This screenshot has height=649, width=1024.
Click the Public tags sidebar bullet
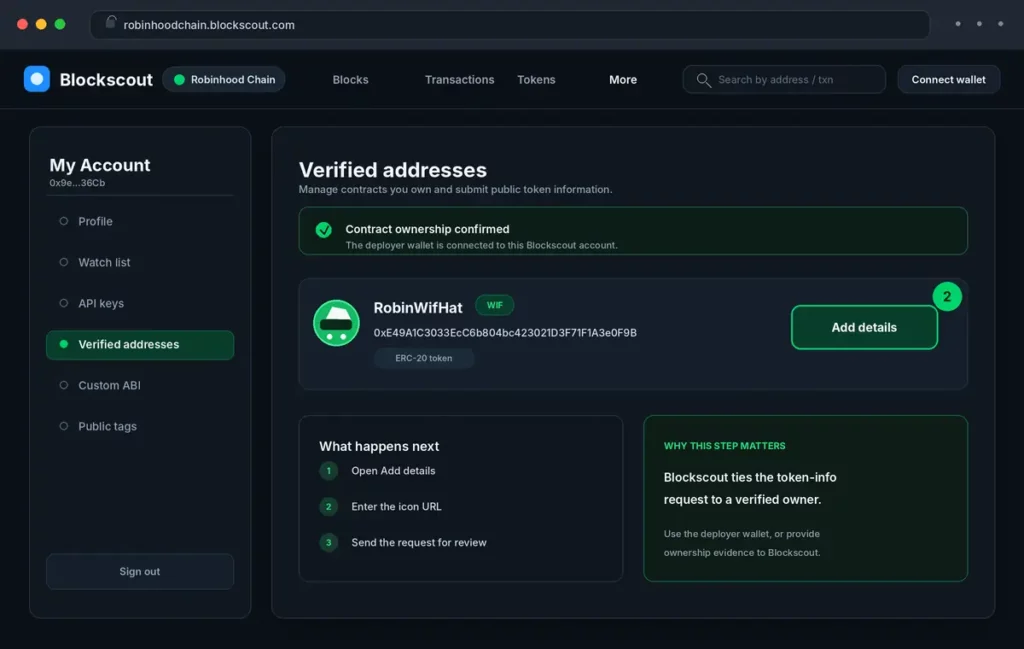[x=63, y=426]
